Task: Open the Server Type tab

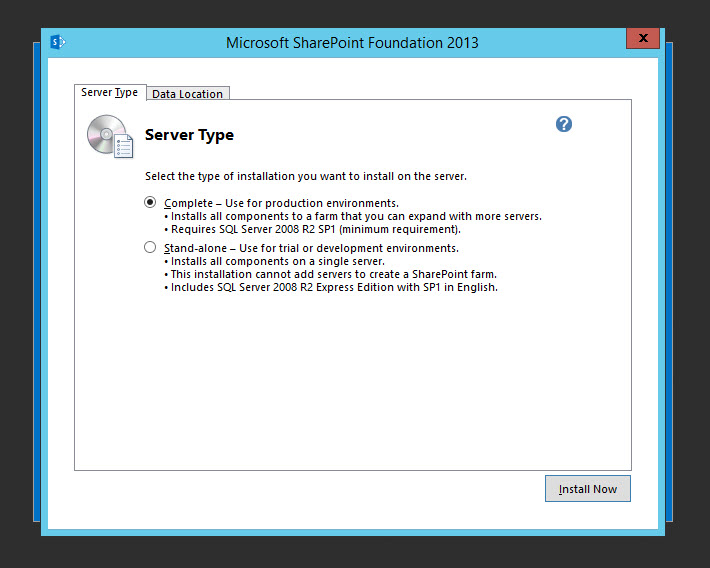Action: tap(110, 93)
